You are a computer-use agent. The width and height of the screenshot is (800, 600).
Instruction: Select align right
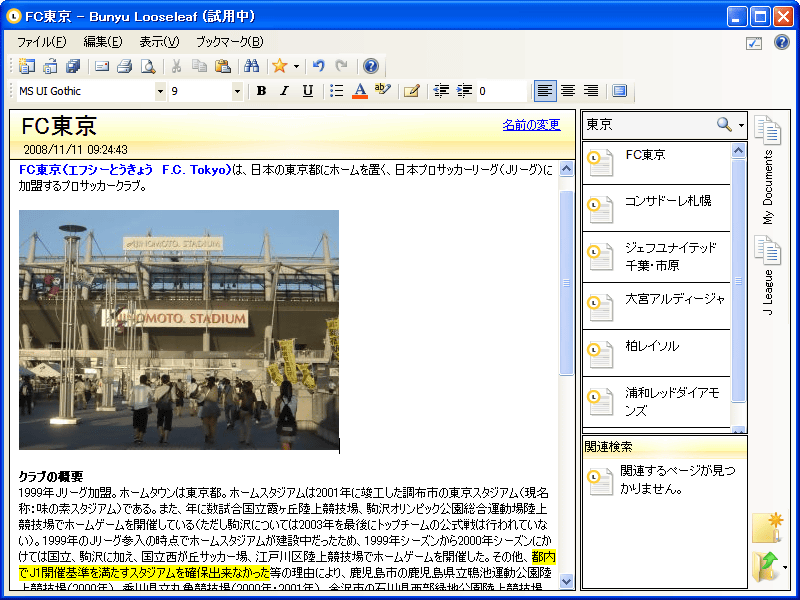click(591, 91)
